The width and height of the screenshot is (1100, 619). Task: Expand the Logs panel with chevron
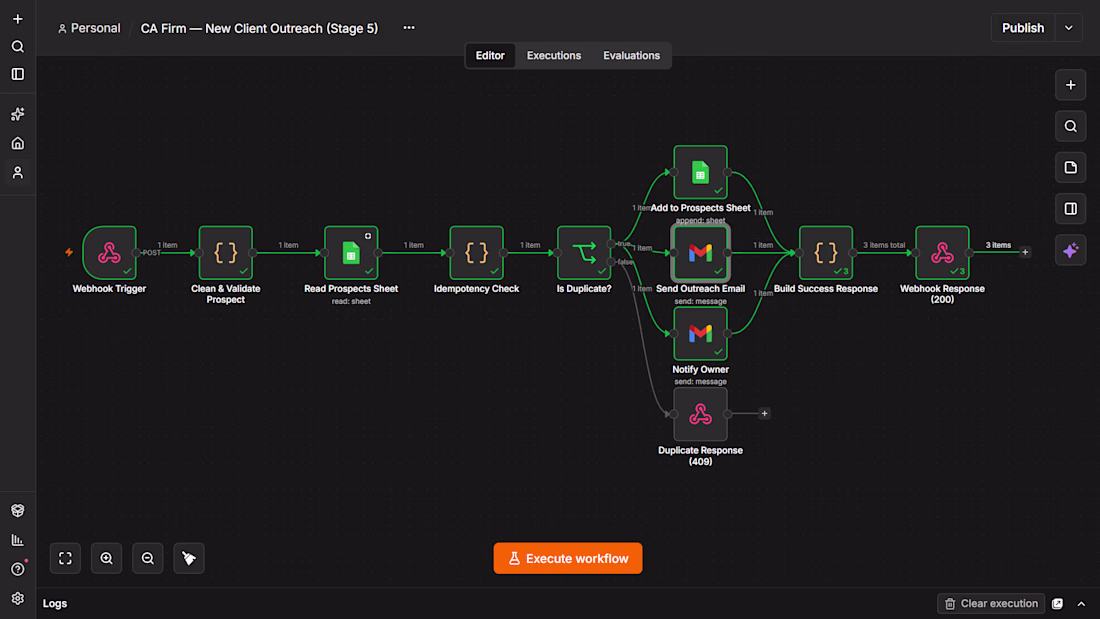tap(1081, 604)
